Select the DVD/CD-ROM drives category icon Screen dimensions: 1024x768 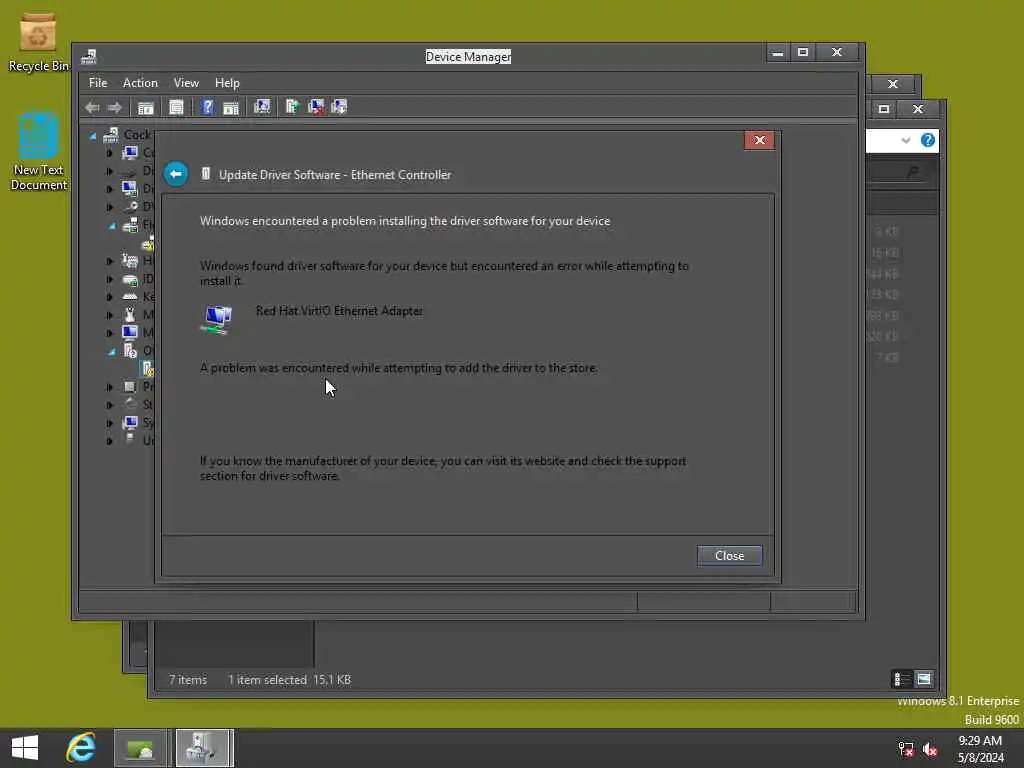(x=130, y=207)
